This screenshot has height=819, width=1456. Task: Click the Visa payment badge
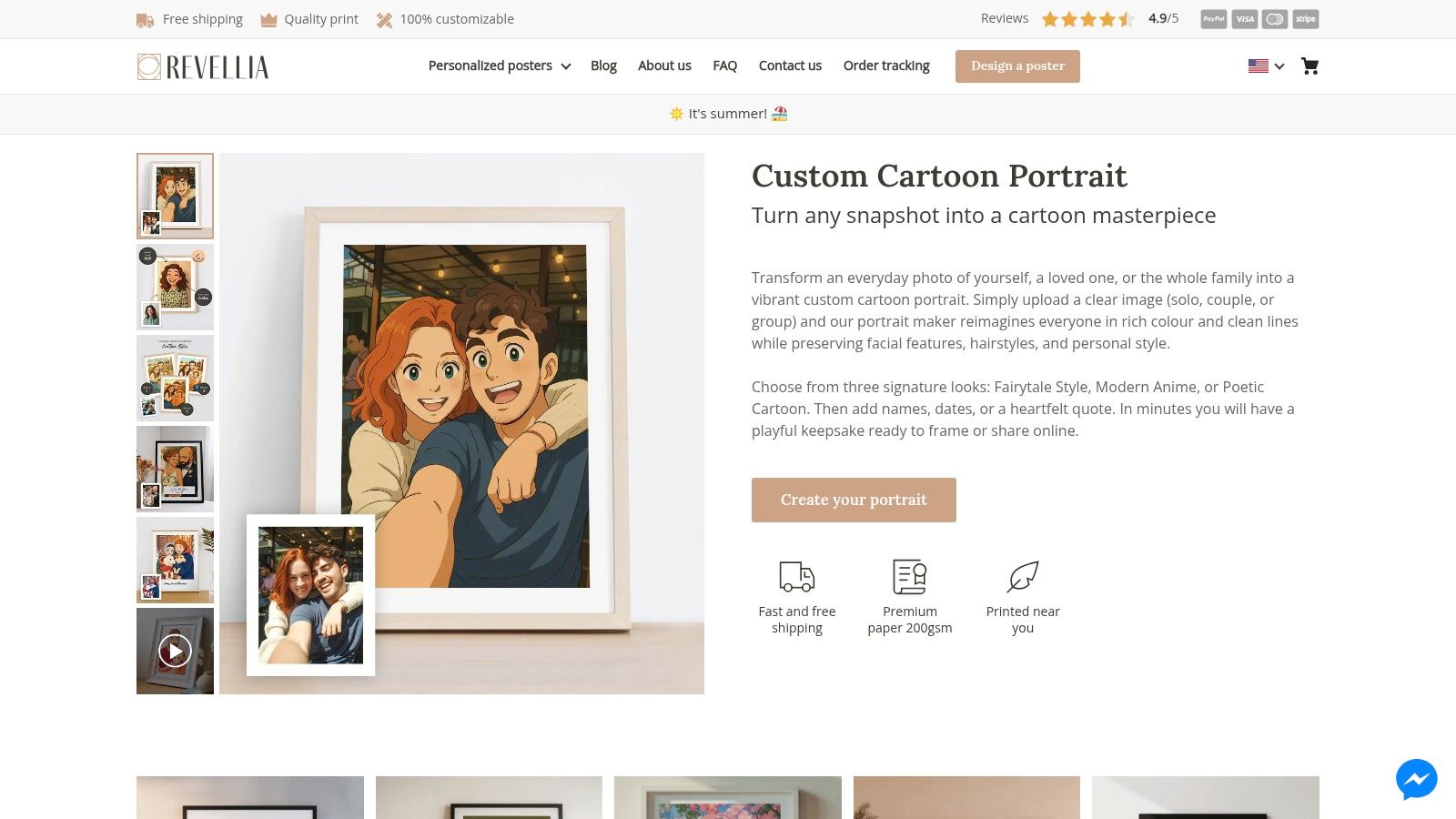coord(1245,19)
